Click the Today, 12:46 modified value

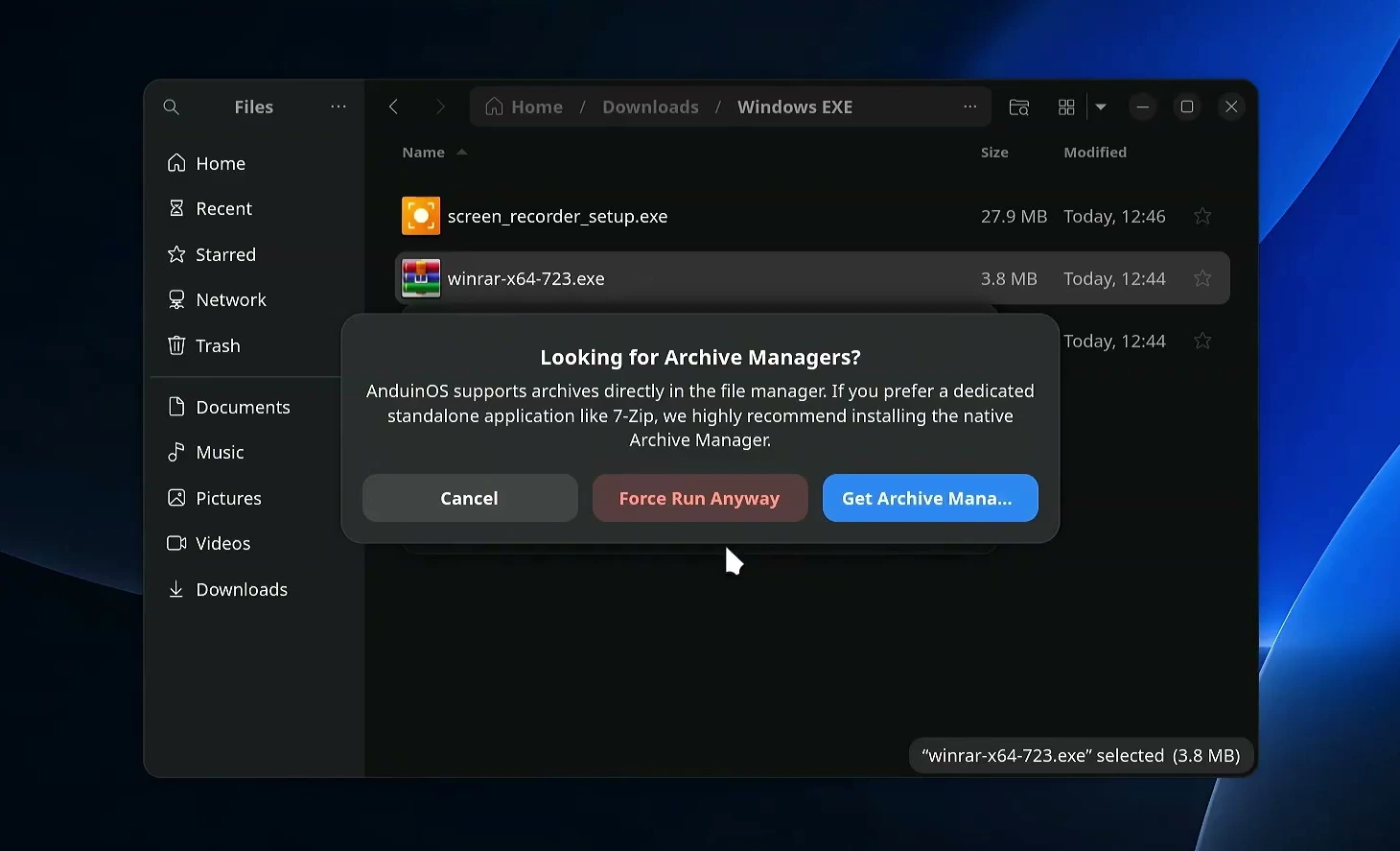pyautogui.click(x=1114, y=216)
